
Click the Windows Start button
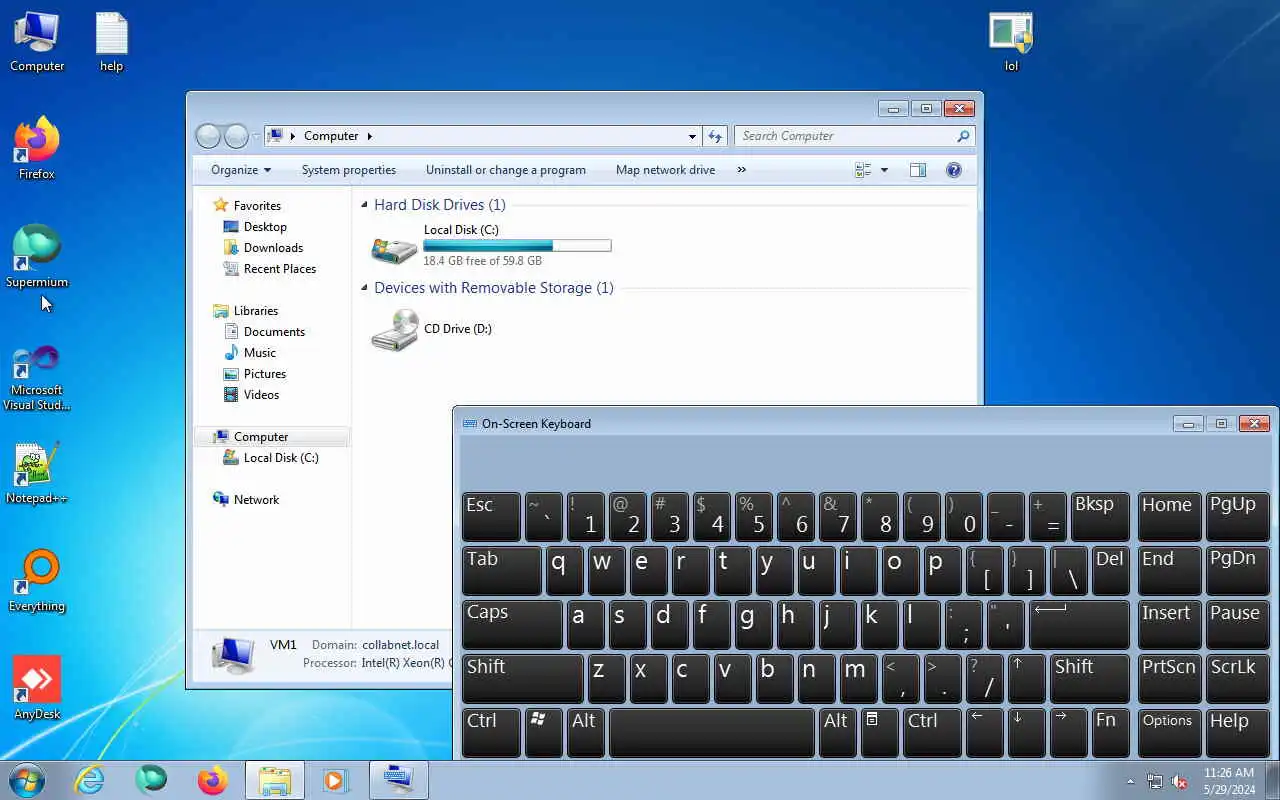point(26,780)
